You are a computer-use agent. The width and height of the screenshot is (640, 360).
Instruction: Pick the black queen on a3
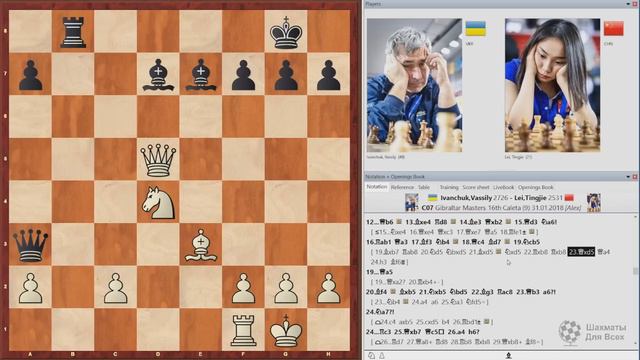(30, 245)
